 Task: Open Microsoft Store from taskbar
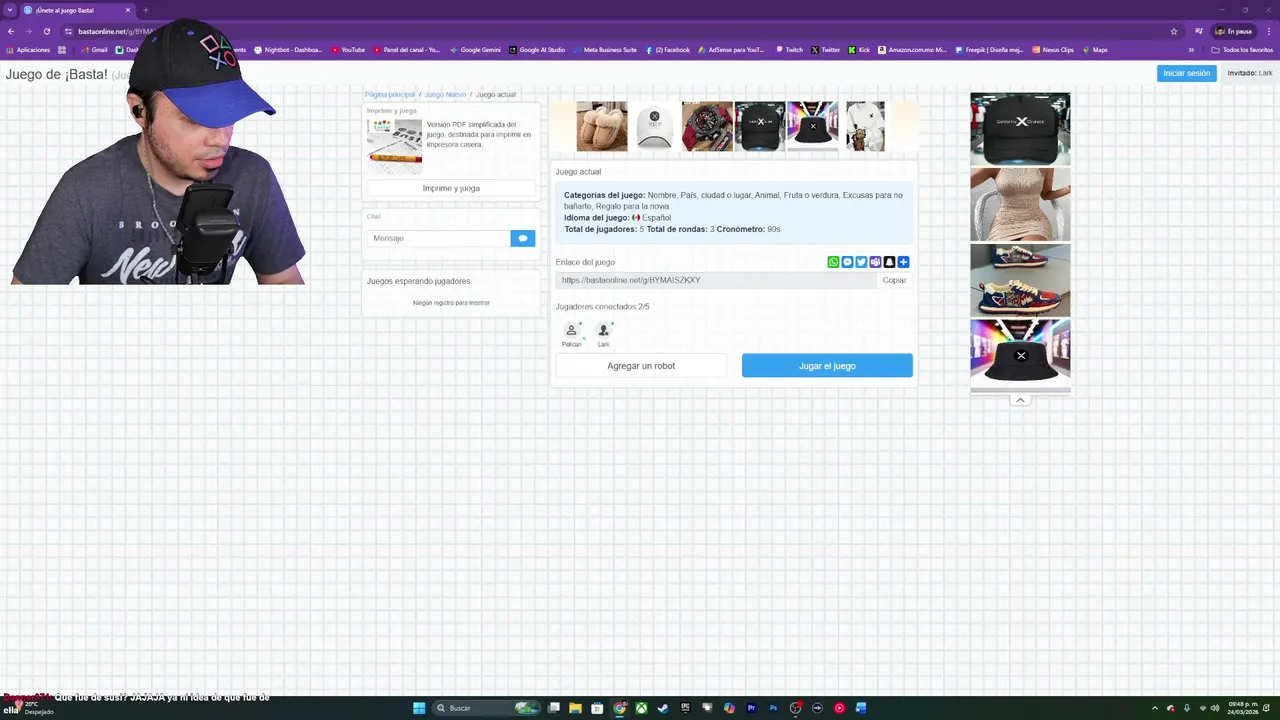(x=597, y=708)
